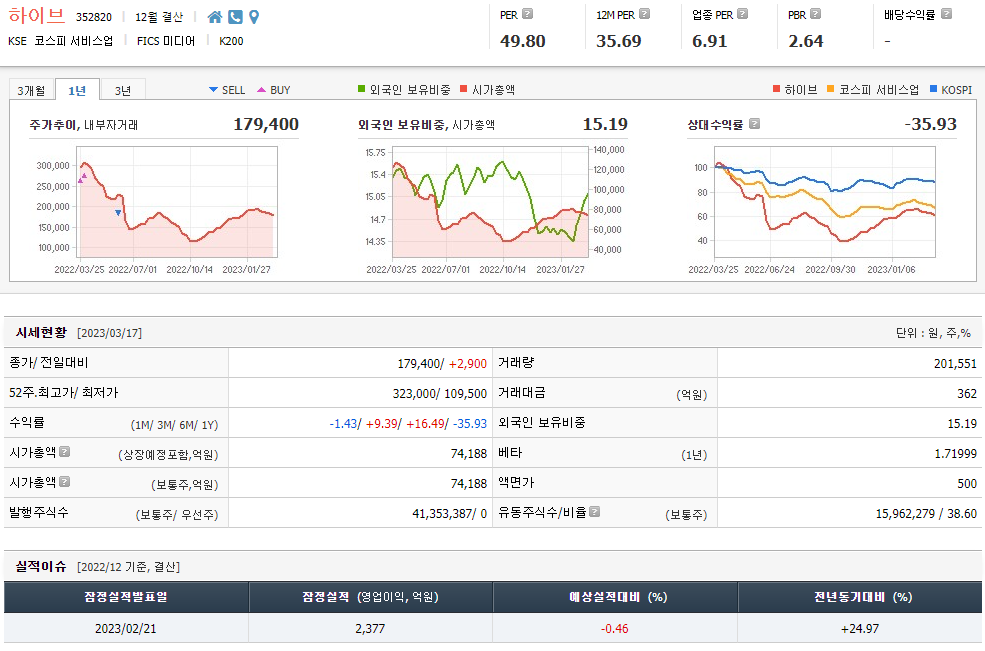Screen dimensions: 985x651
Task: Click the 12M PER value 35.69
Action: click(x=619, y=41)
